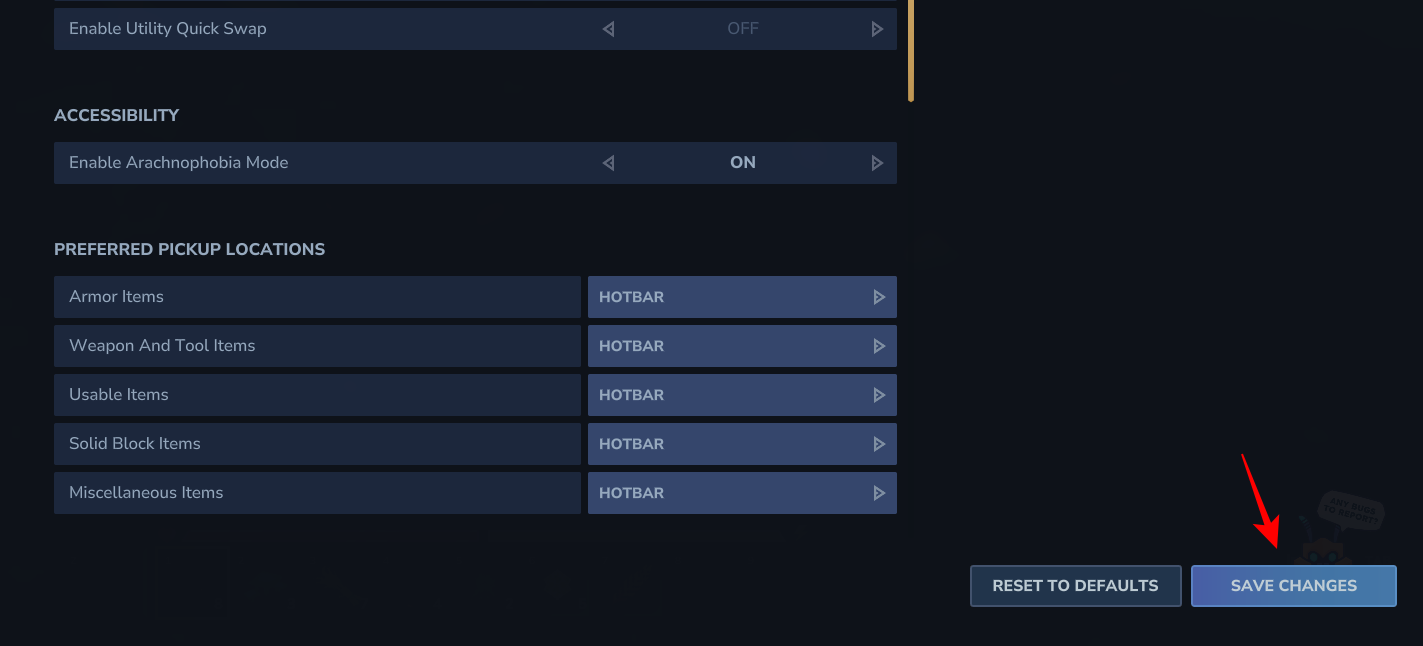Save changes to the settings
Viewport: 1423px width, 646px height.
point(1293,586)
